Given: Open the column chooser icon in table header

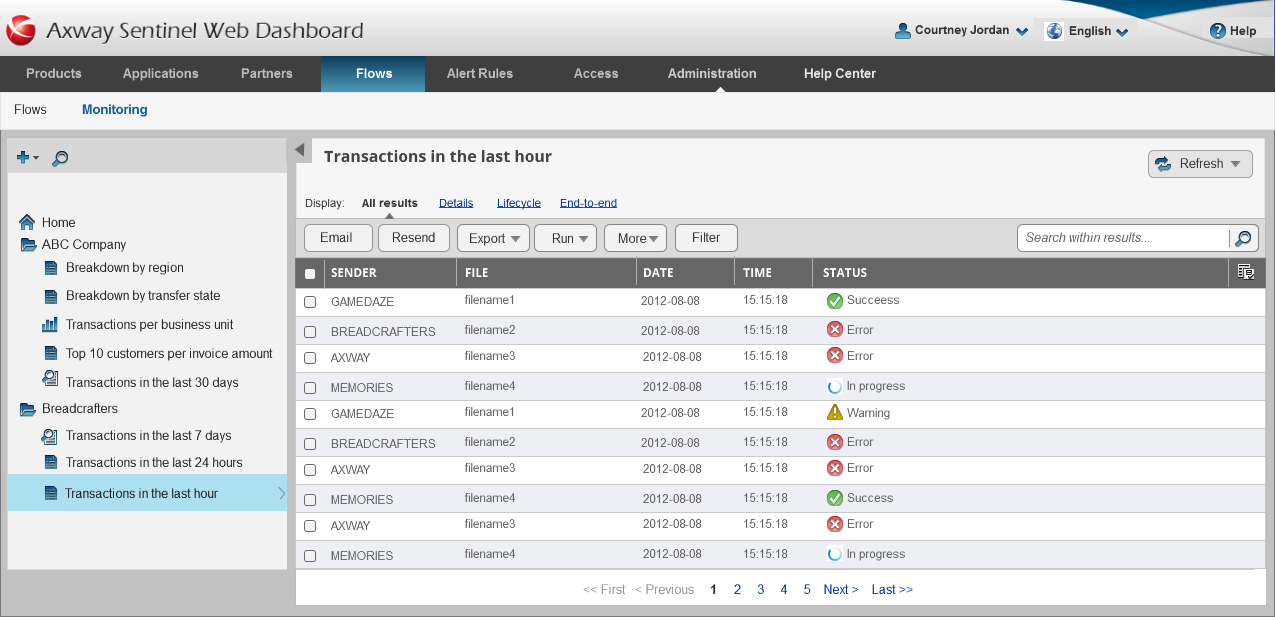Looking at the screenshot, I should click(x=1246, y=271).
